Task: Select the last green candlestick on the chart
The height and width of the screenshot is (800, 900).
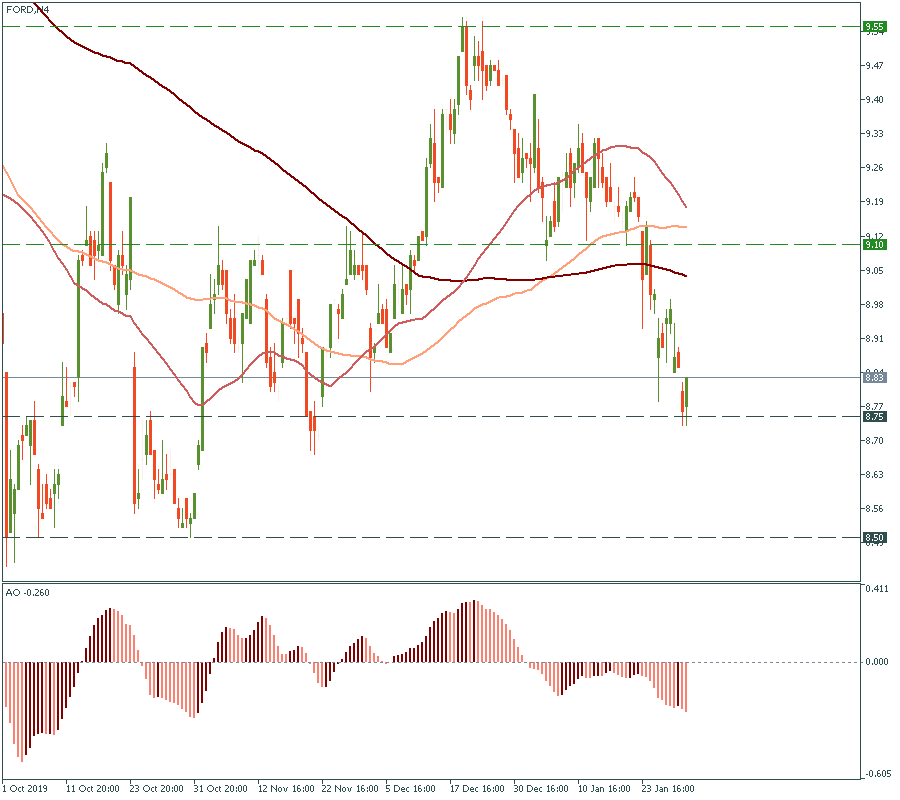Action: pos(686,395)
